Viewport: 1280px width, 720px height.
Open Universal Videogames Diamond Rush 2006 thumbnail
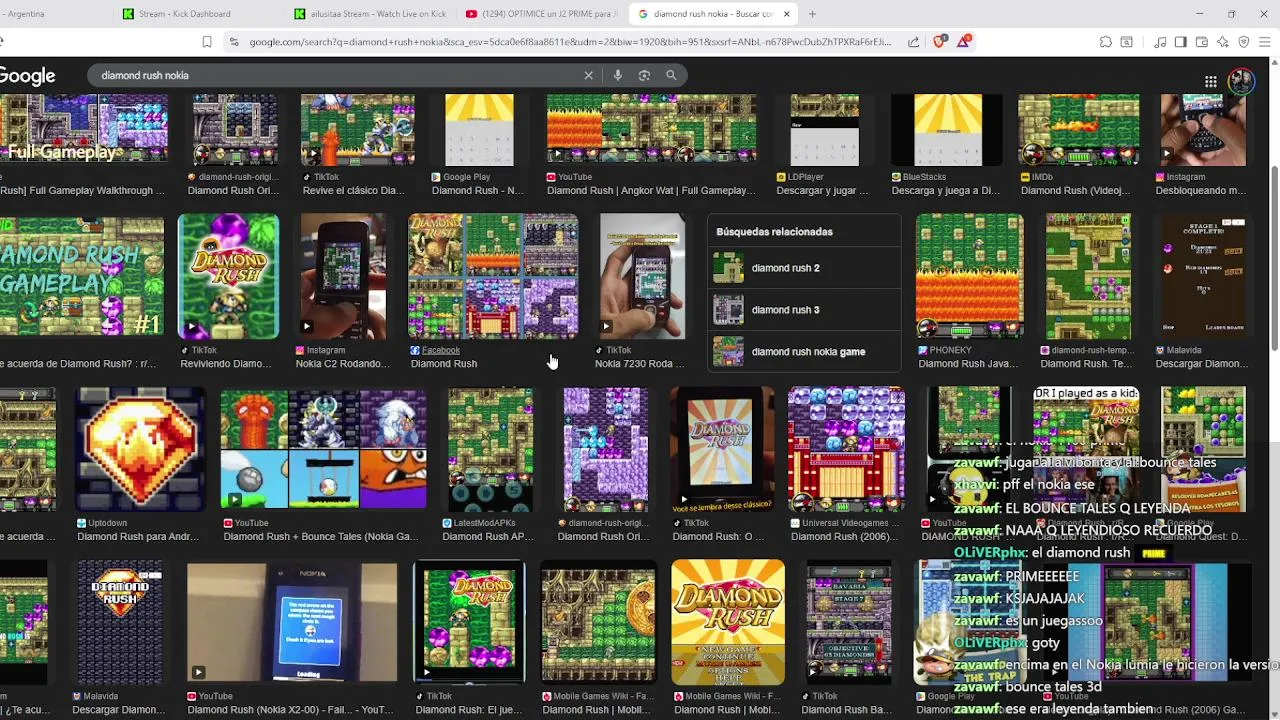pos(846,450)
